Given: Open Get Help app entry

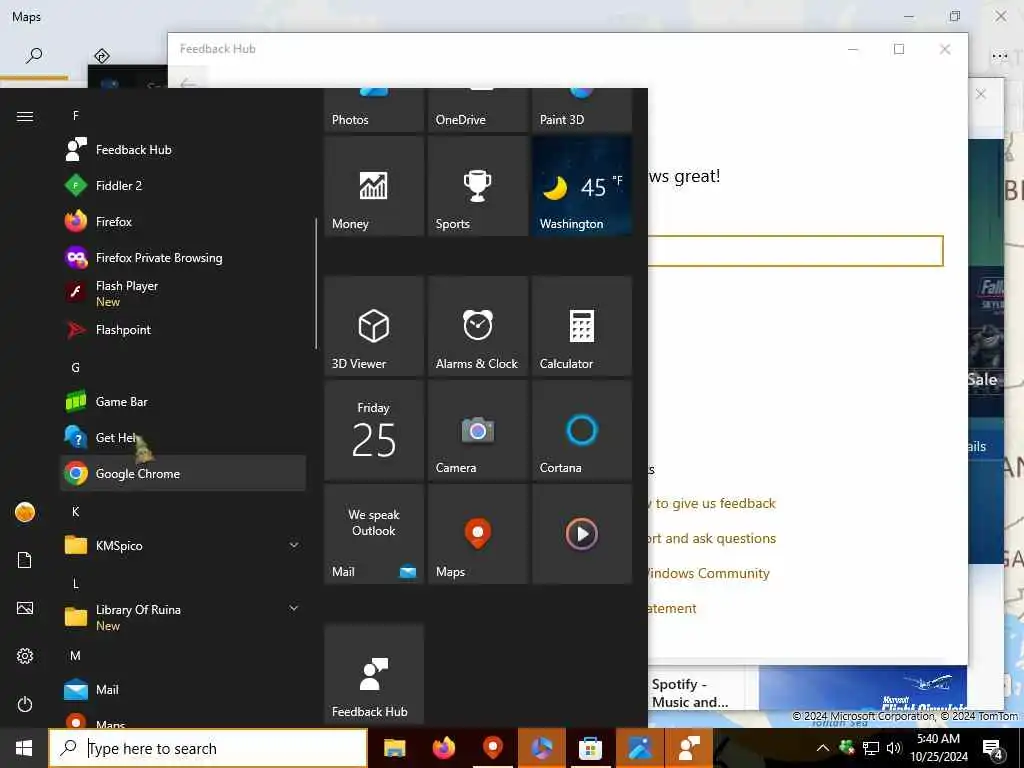Looking at the screenshot, I should point(183,437).
